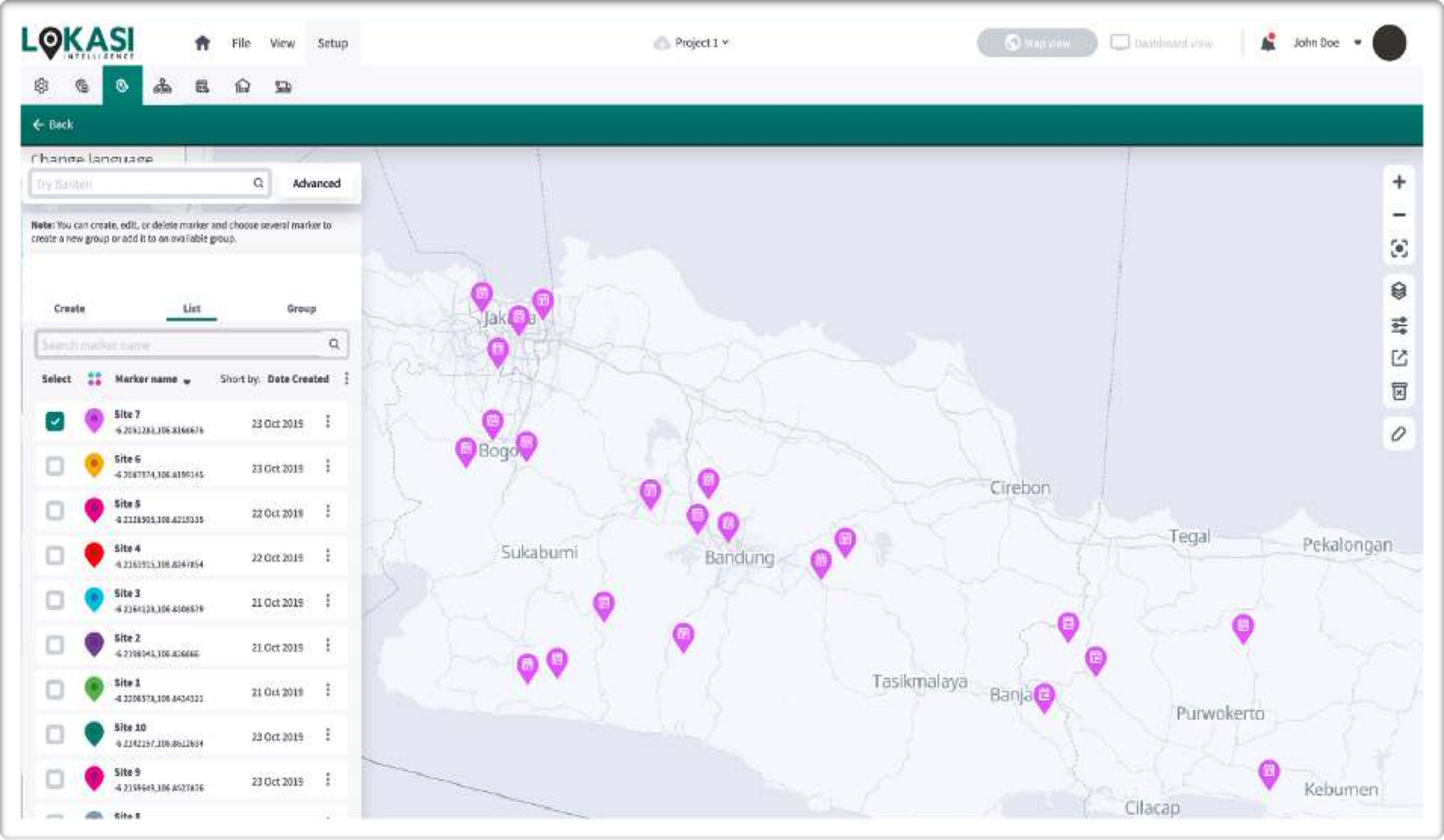Click the map filter sliders icon

pyautogui.click(x=1399, y=325)
